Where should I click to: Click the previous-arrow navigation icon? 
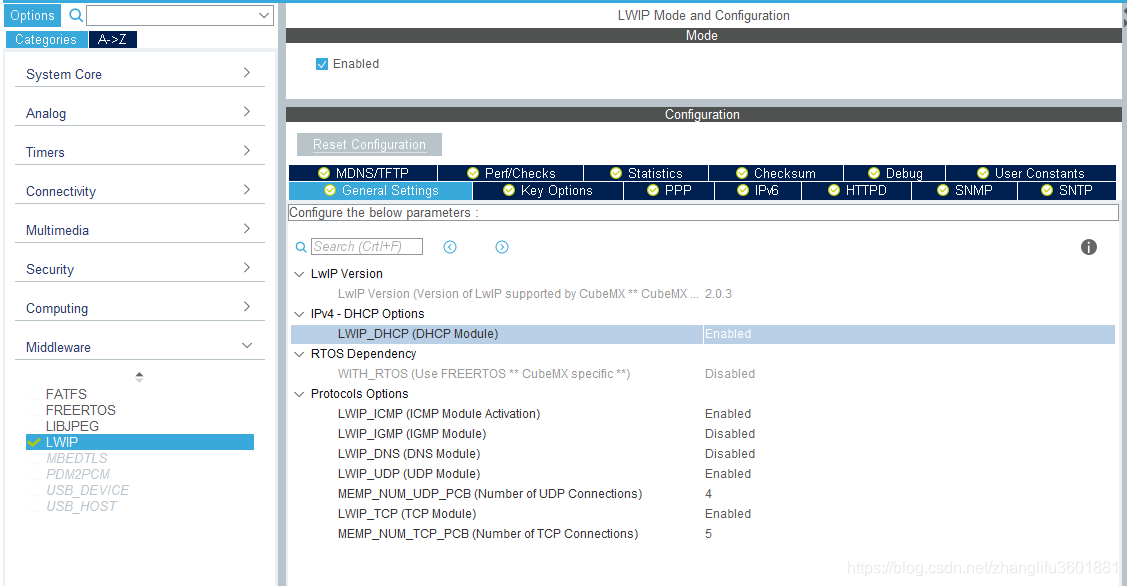point(450,246)
